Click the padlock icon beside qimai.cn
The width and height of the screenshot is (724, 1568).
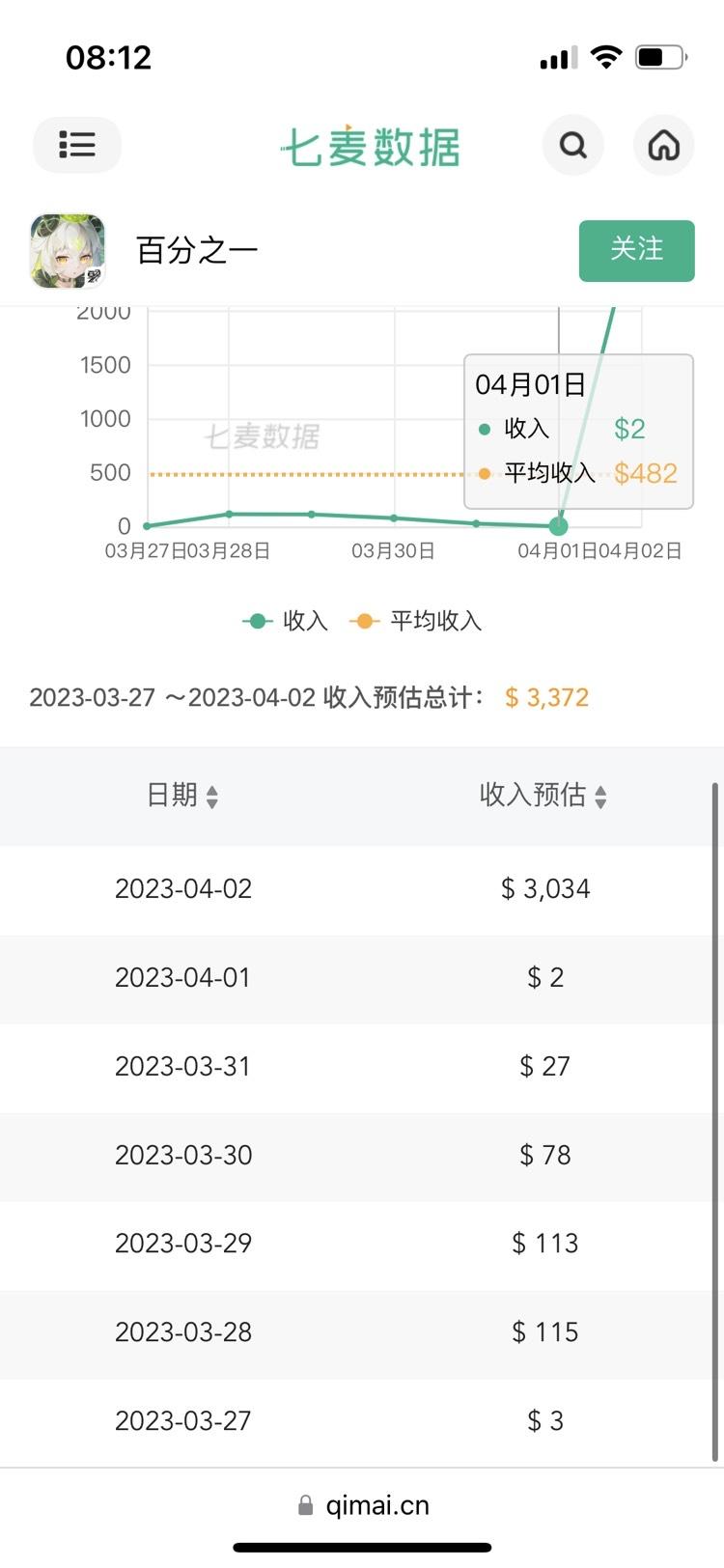coord(305,1505)
